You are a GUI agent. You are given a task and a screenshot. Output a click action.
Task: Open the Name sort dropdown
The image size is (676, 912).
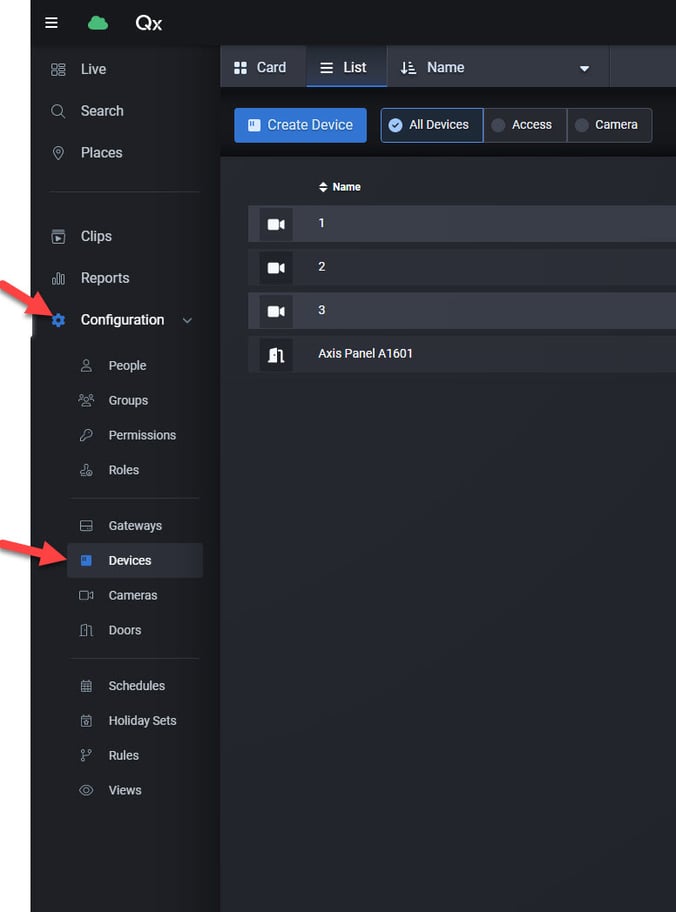pos(498,67)
